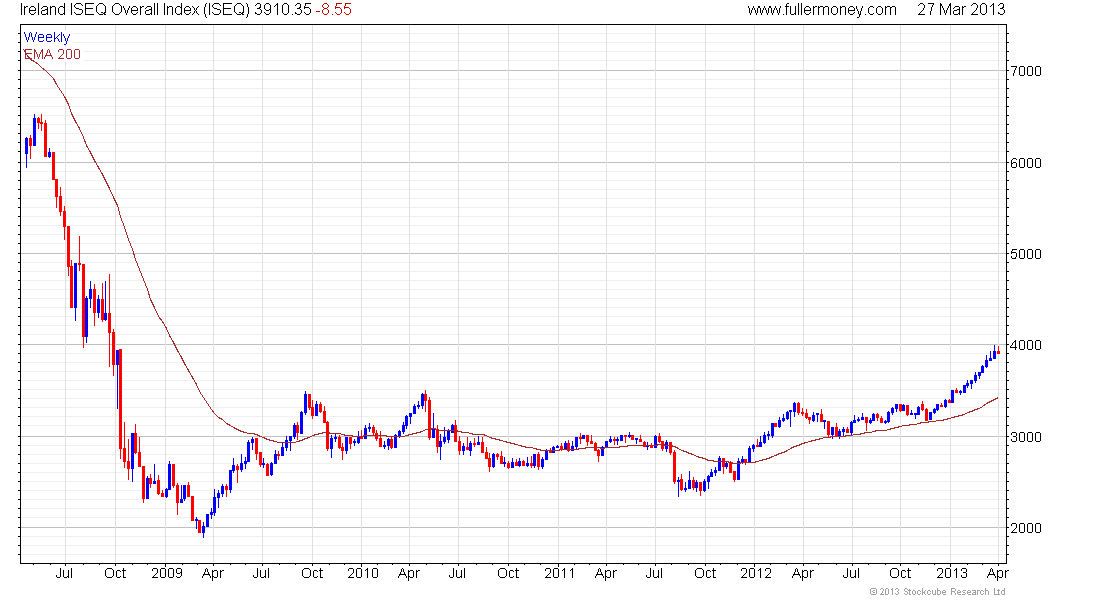Click the March 2009 low candlestick near 2000
This screenshot has height=600, width=1100.
pos(203,528)
